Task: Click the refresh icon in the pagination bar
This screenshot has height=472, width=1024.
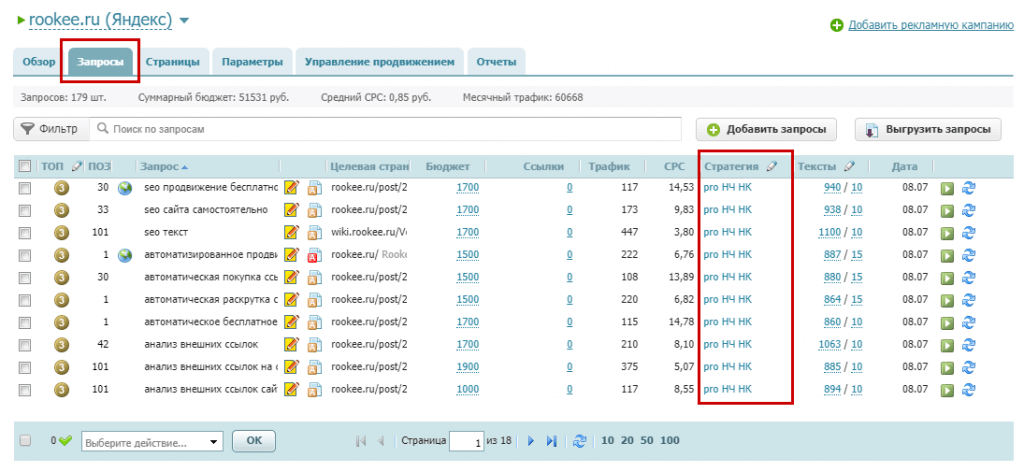Action: tap(579, 441)
